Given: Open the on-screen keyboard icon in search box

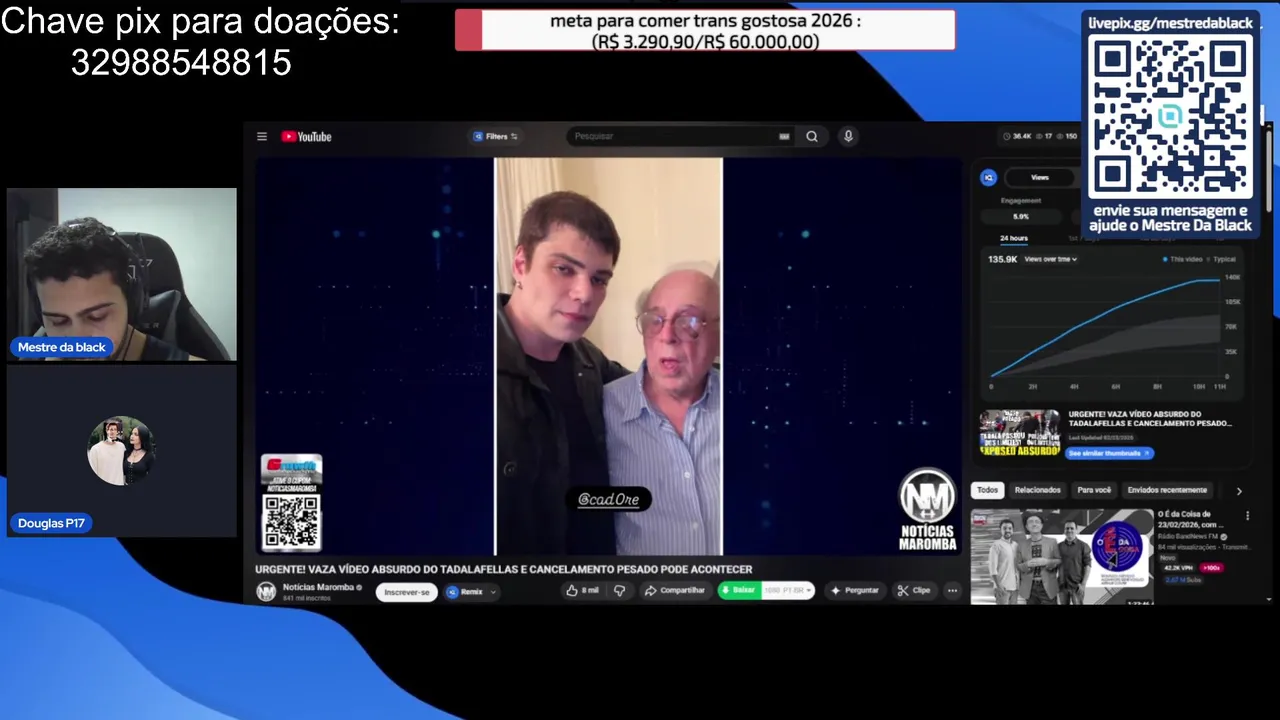Looking at the screenshot, I should click(784, 137).
